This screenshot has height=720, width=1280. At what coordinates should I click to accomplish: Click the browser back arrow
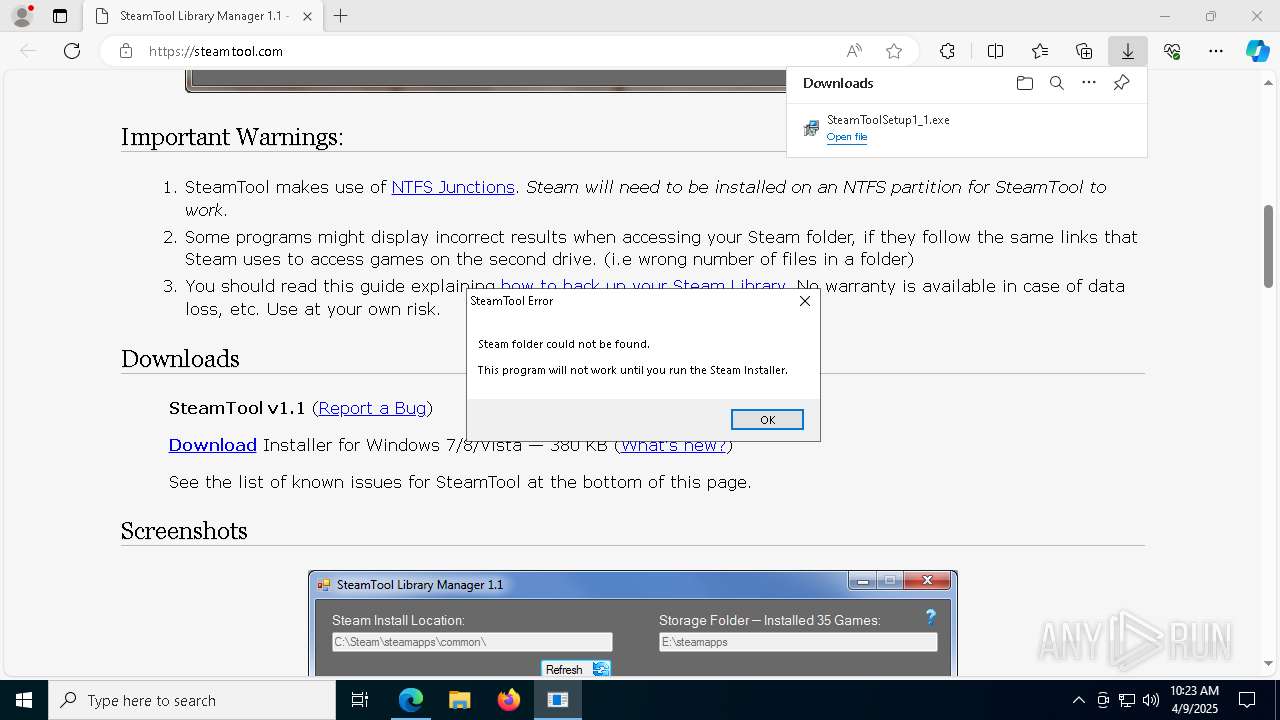pyautogui.click(x=28, y=51)
